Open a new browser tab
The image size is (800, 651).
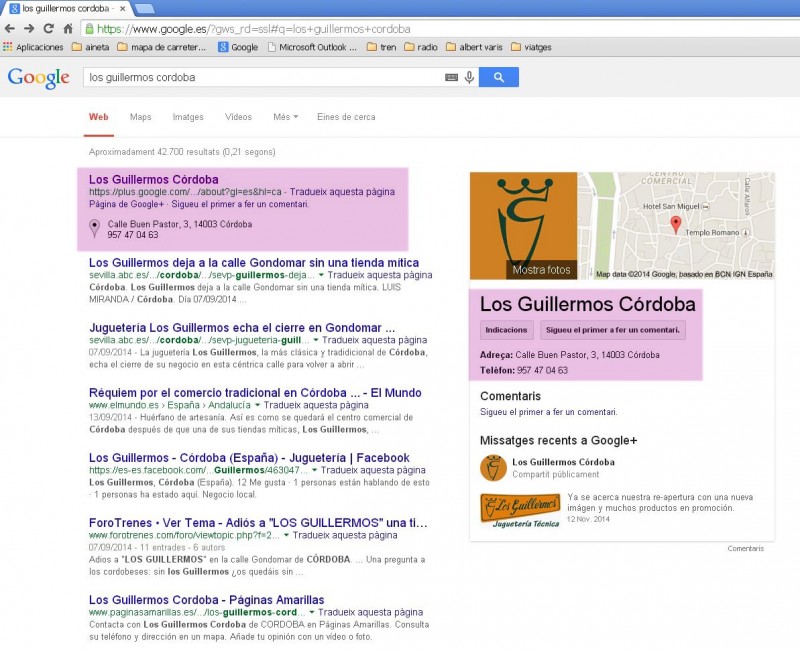point(145,9)
